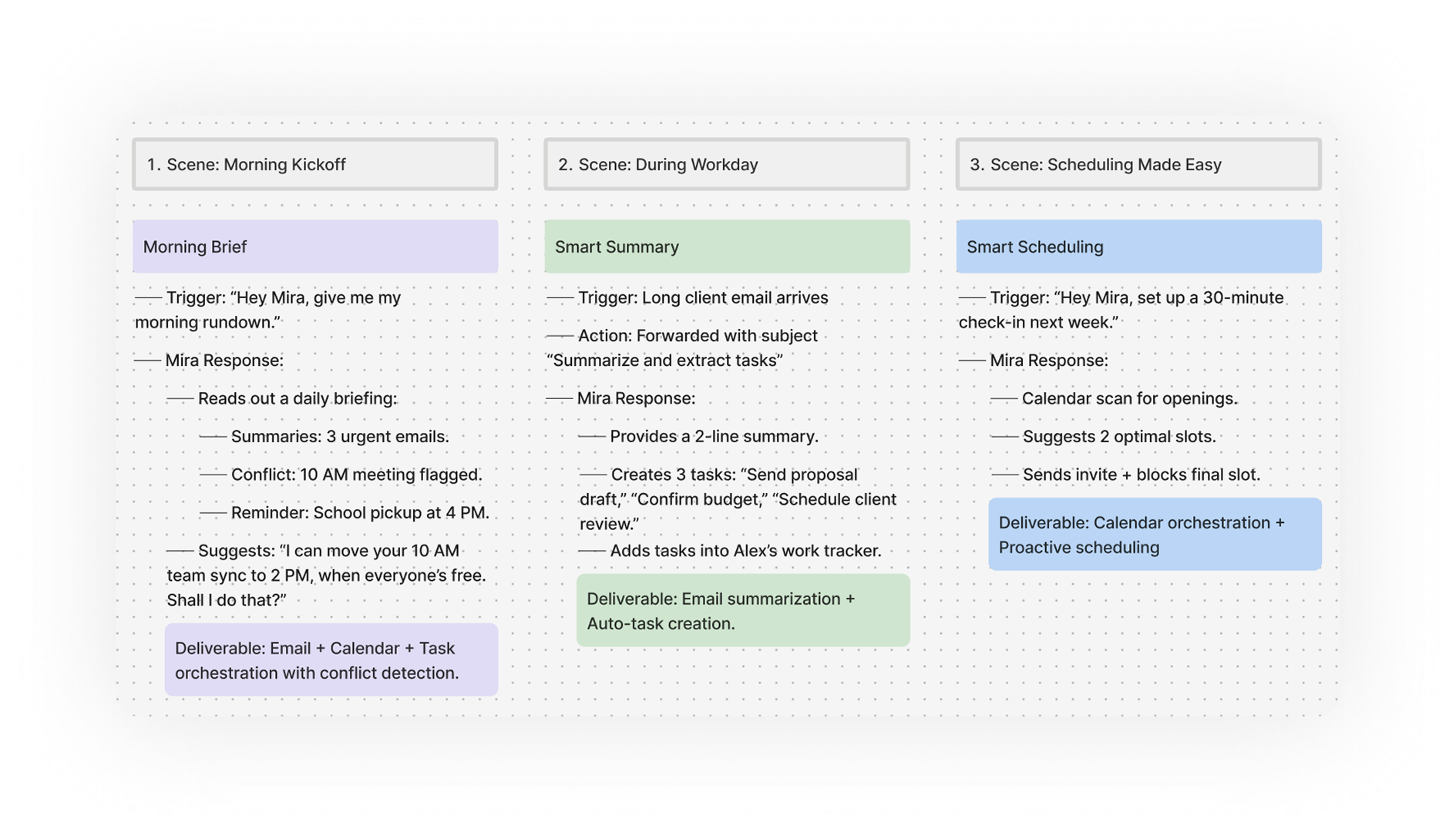Select the '1. Scene: Morning Kickoff' header box
The height and width of the screenshot is (832, 1456).
tap(314, 164)
